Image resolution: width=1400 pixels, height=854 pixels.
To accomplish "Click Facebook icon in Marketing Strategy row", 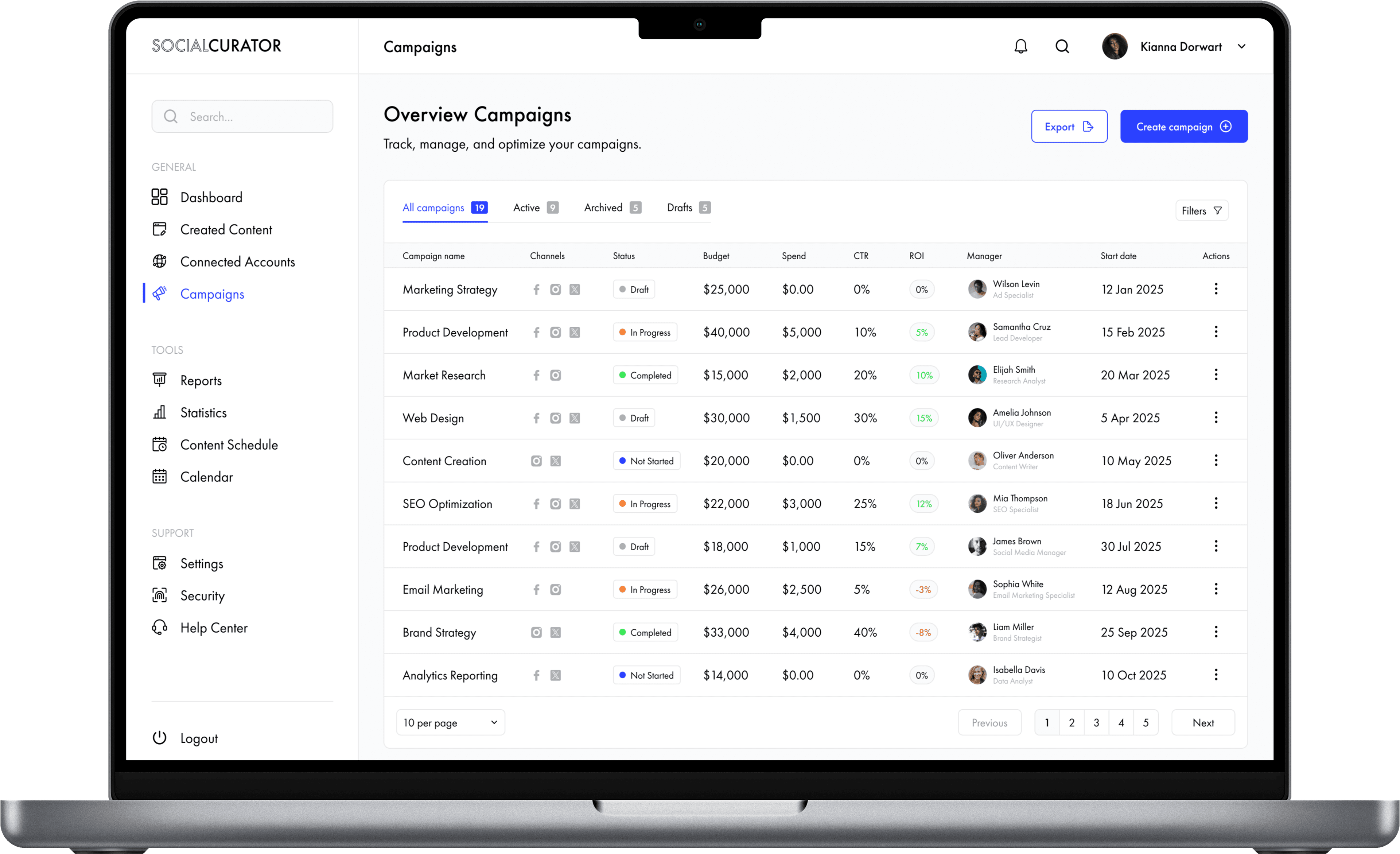I will pyautogui.click(x=536, y=290).
